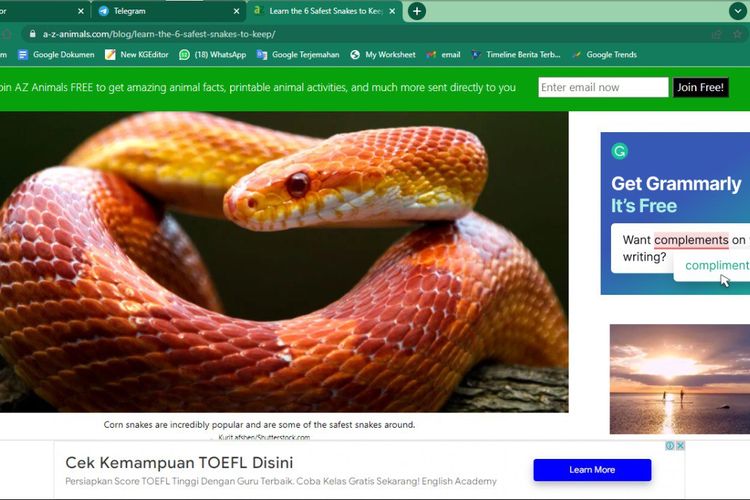This screenshot has width=750, height=500.
Task: Click the Join Free! button
Action: [x=700, y=88]
